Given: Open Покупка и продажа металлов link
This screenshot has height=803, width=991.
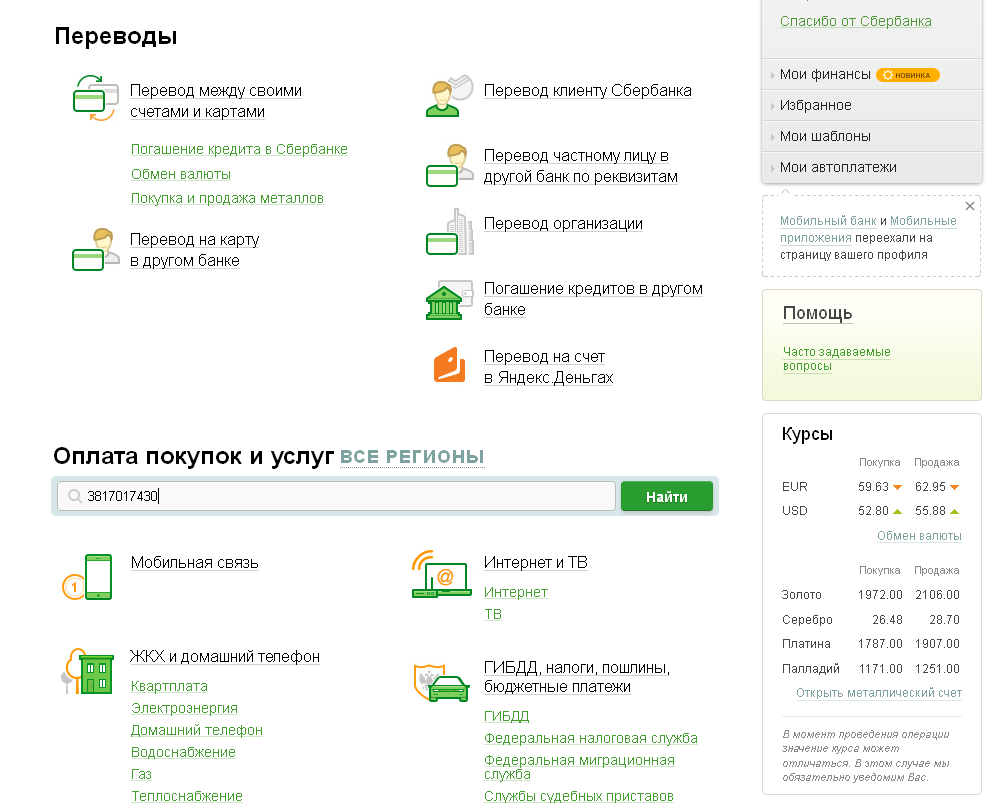Looking at the screenshot, I should click(227, 198).
